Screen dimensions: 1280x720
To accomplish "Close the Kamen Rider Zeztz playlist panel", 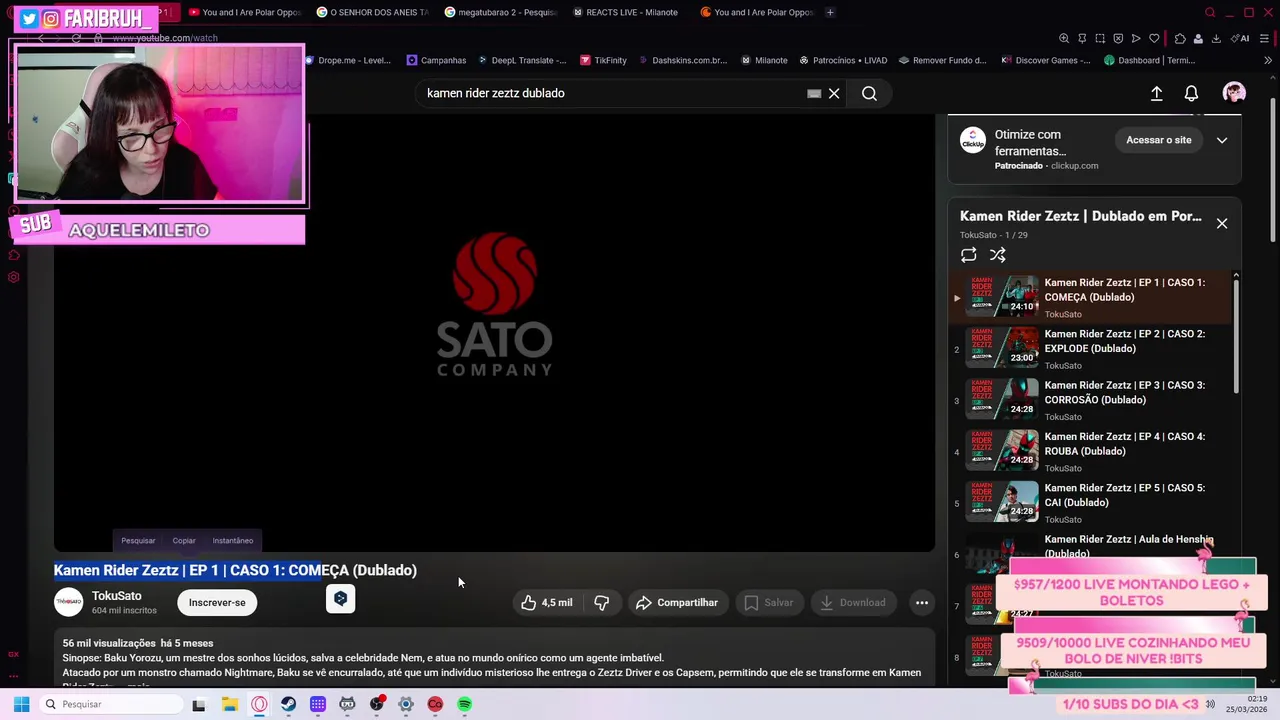I will (x=1222, y=223).
